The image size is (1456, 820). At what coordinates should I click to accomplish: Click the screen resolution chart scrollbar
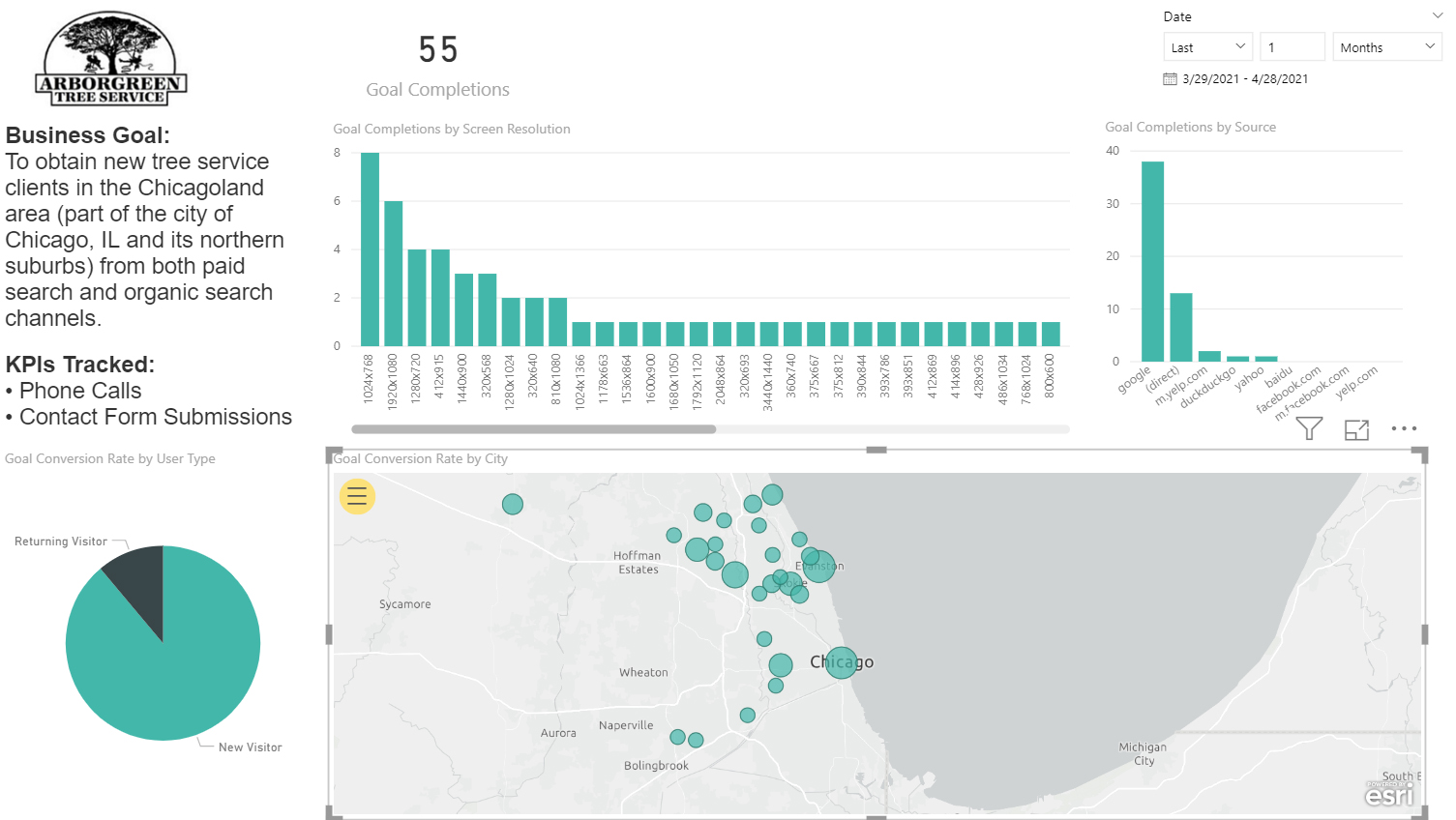534,429
